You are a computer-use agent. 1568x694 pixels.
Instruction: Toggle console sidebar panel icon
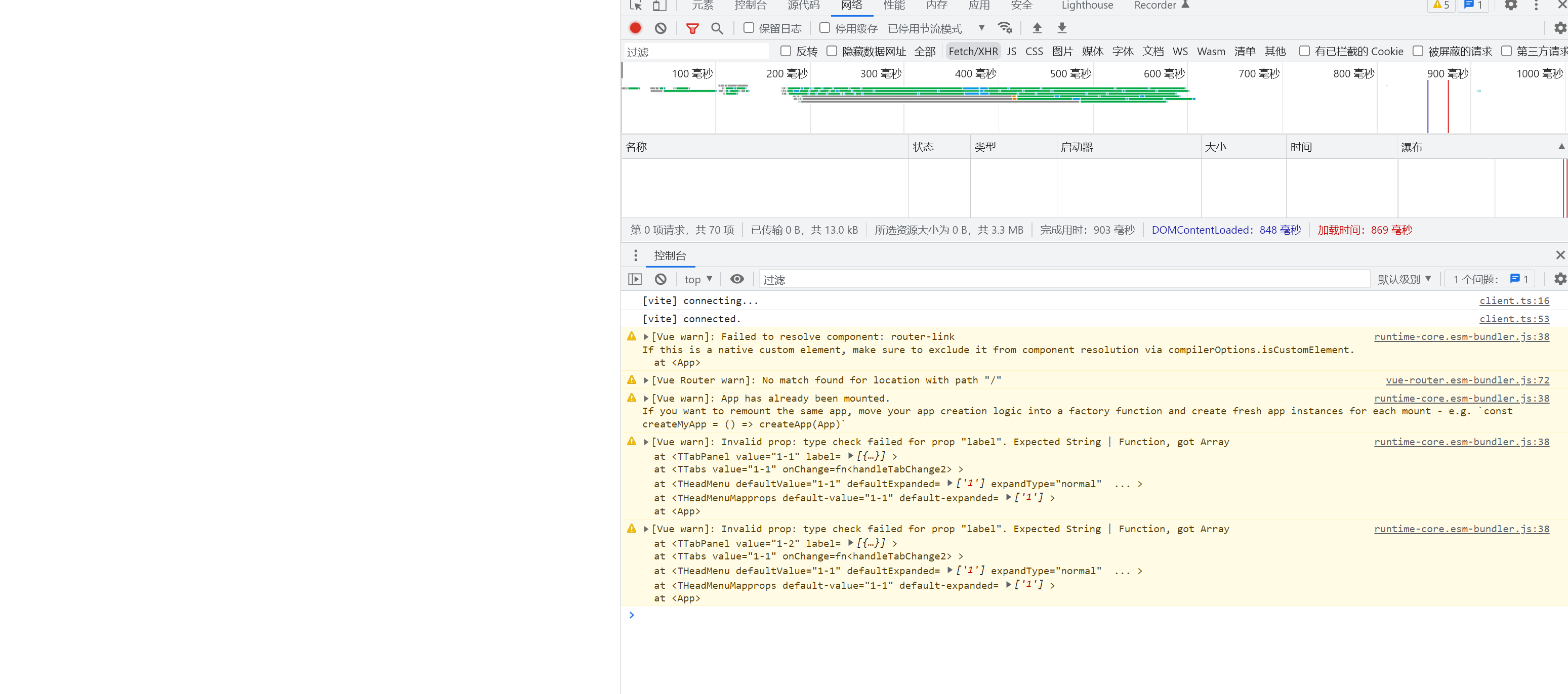click(x=635, y=279)
